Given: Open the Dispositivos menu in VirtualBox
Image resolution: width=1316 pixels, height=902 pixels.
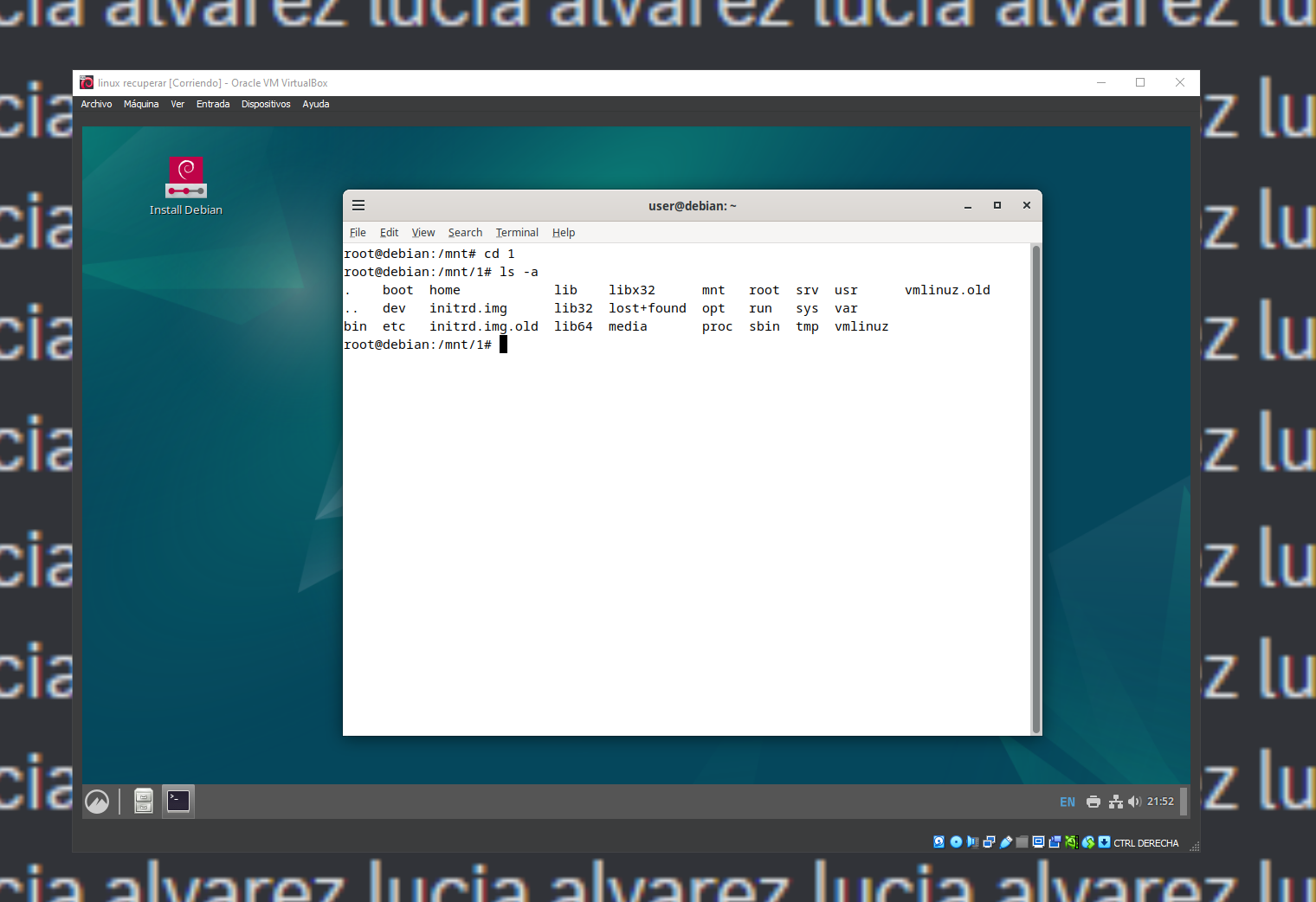Looking at the screenshot, I should (x=266, y=104).
